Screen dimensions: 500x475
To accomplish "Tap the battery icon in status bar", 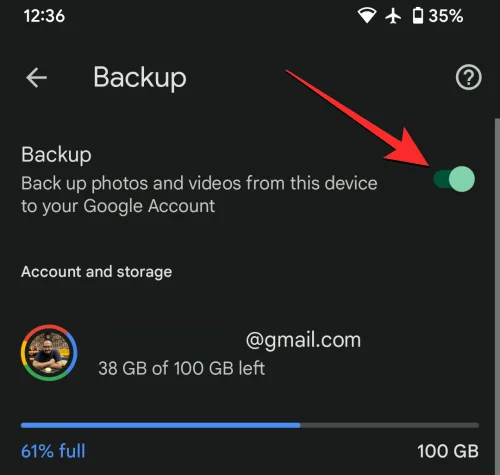I will [x=418, y=16].
